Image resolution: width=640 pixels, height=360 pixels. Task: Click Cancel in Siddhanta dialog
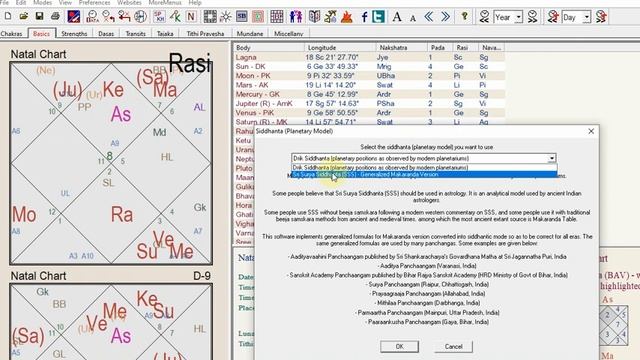(x=453, y=347)
